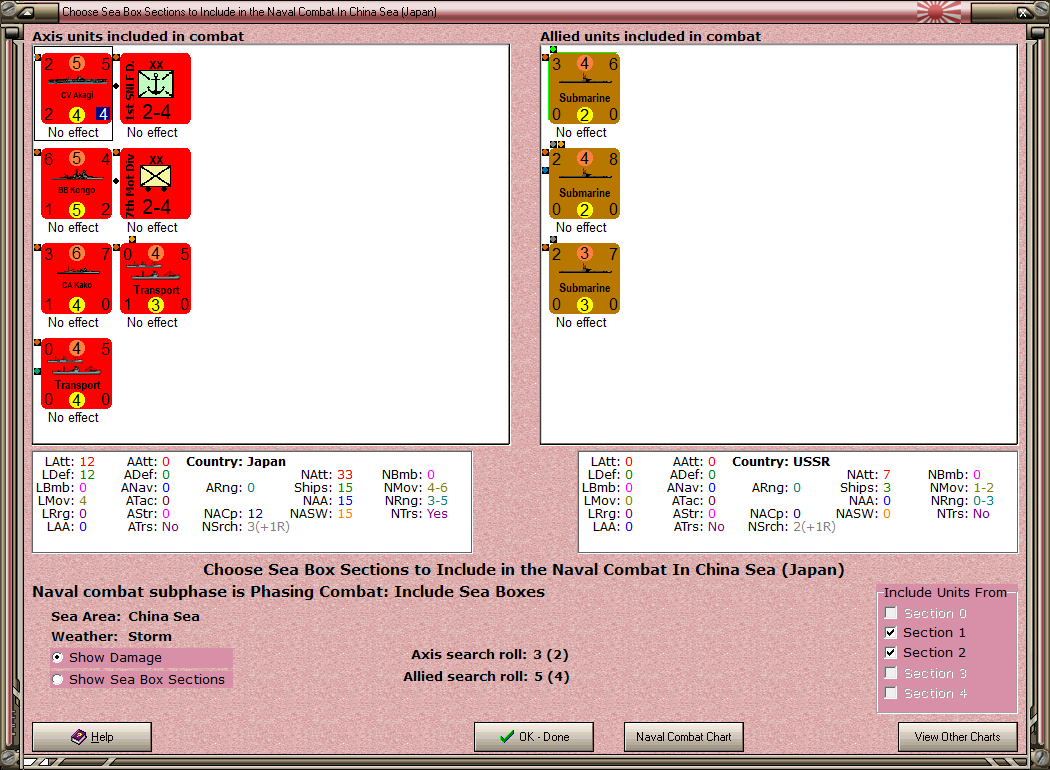This screenshot has height=770, width=1050.
Task: Click the 'No effect' label under CV Akagi
Action: coord(73,133)
